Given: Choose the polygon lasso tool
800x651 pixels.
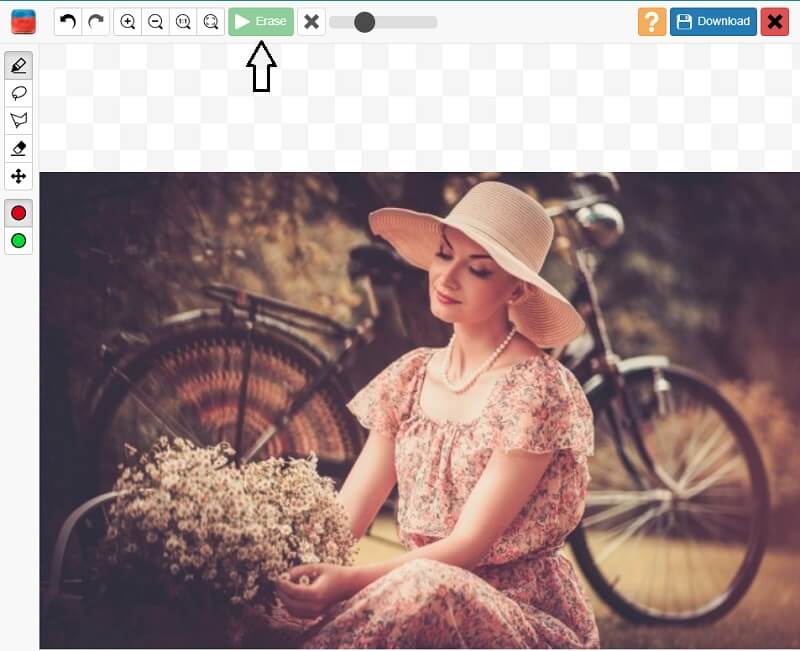Looking at the screenshot, I should click(18, 120).
